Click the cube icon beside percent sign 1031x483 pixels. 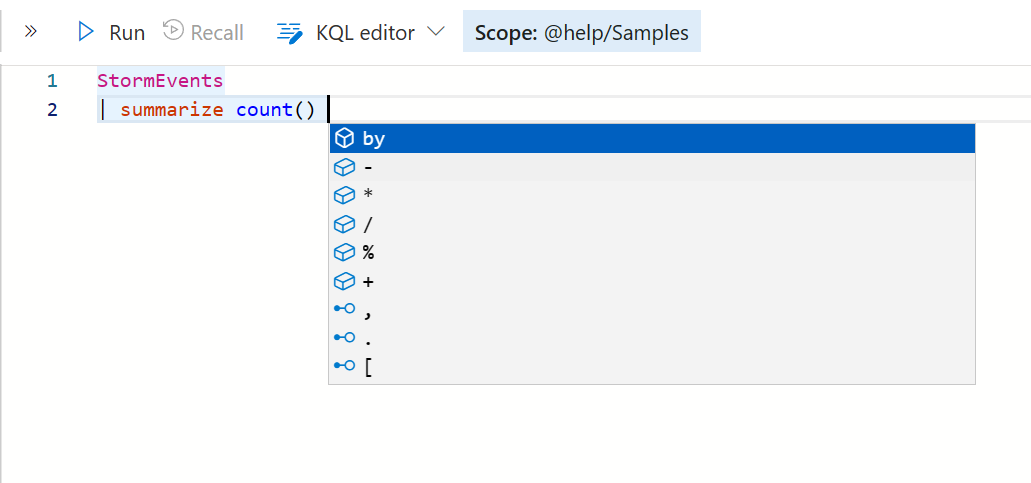pyautogui.click(x=345, y=253)
